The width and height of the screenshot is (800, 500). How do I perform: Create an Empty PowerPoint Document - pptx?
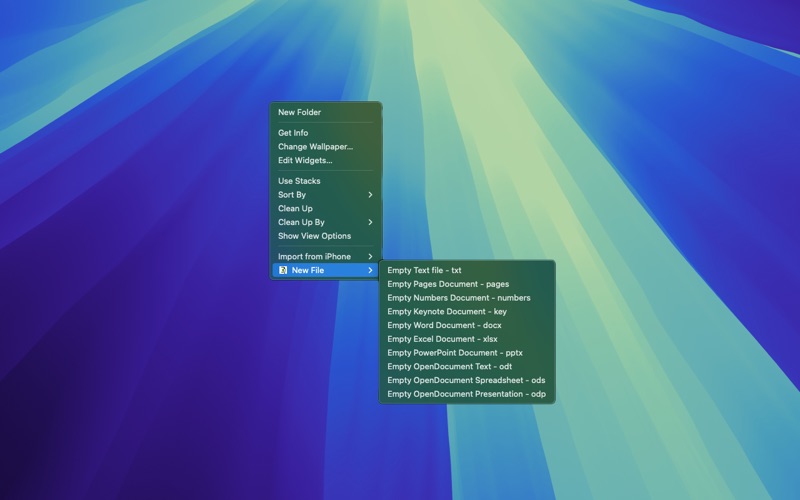pyautogui.click(x=467, y=353)
